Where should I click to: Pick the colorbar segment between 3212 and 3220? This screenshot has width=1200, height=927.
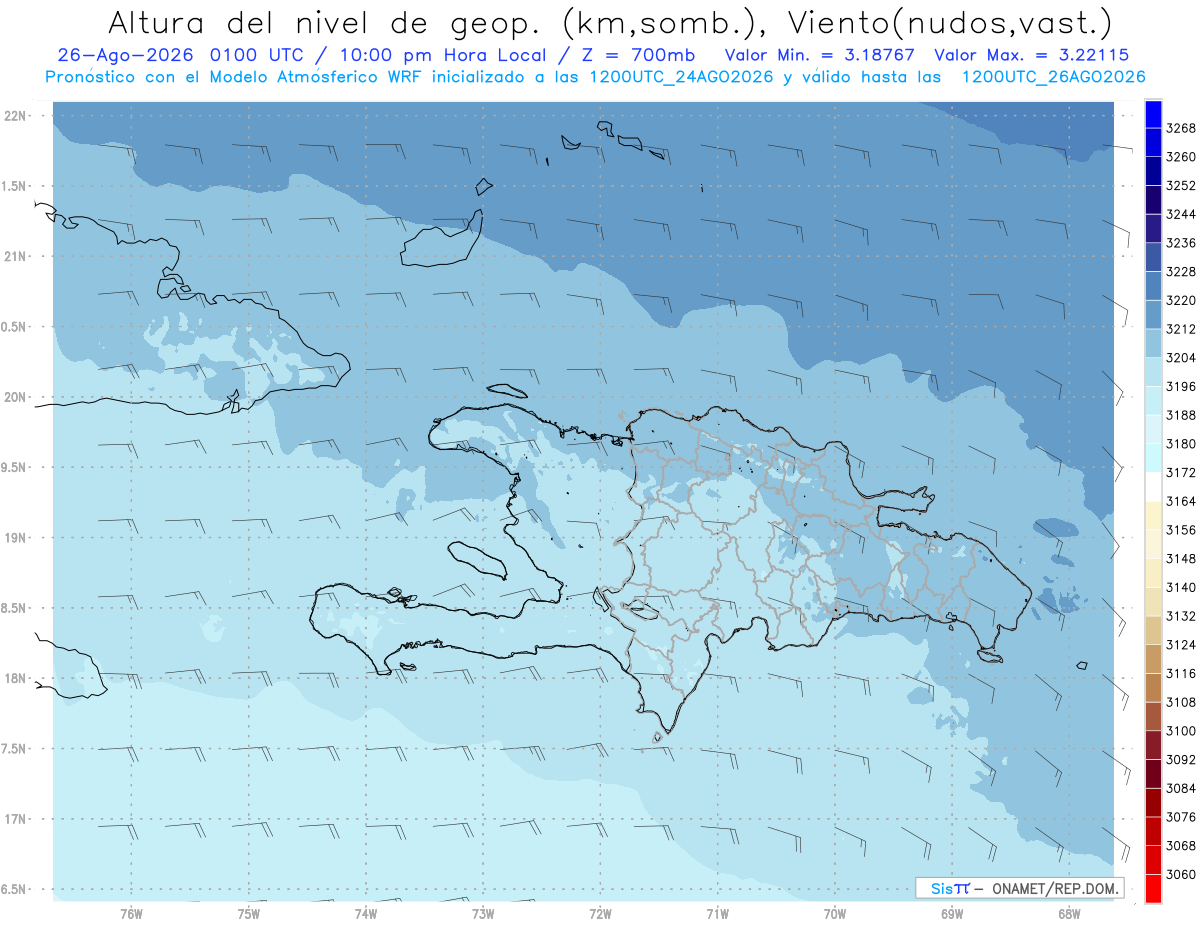point(1153,314)
